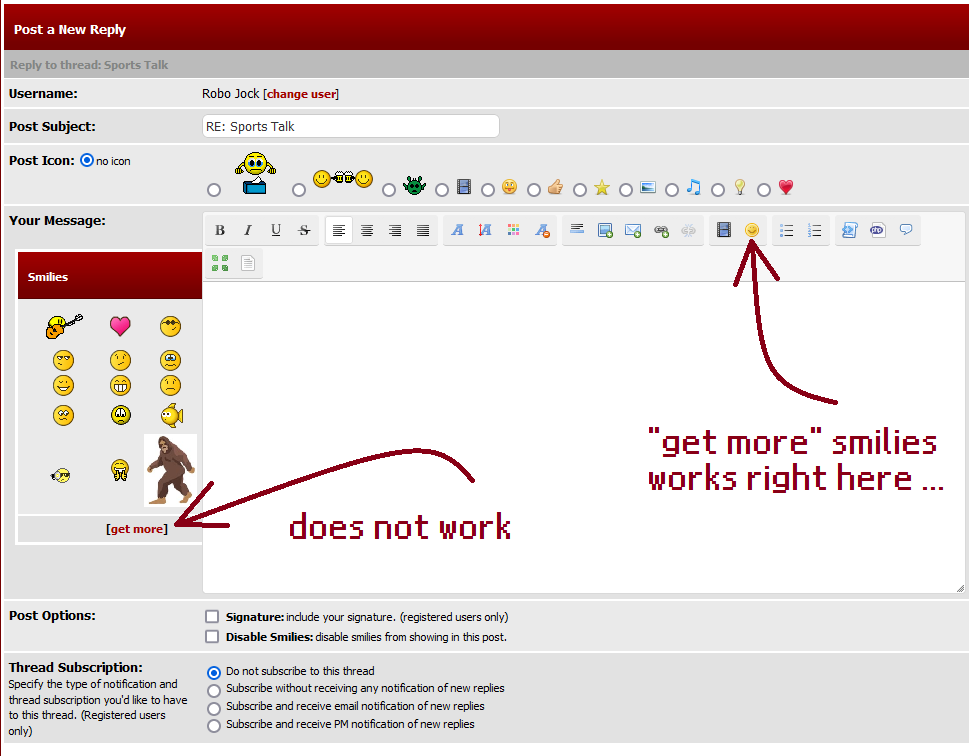The width and height of the screenshot is (972, 756).
Task: Choose email notification subscription option
Action: point(213,707)
